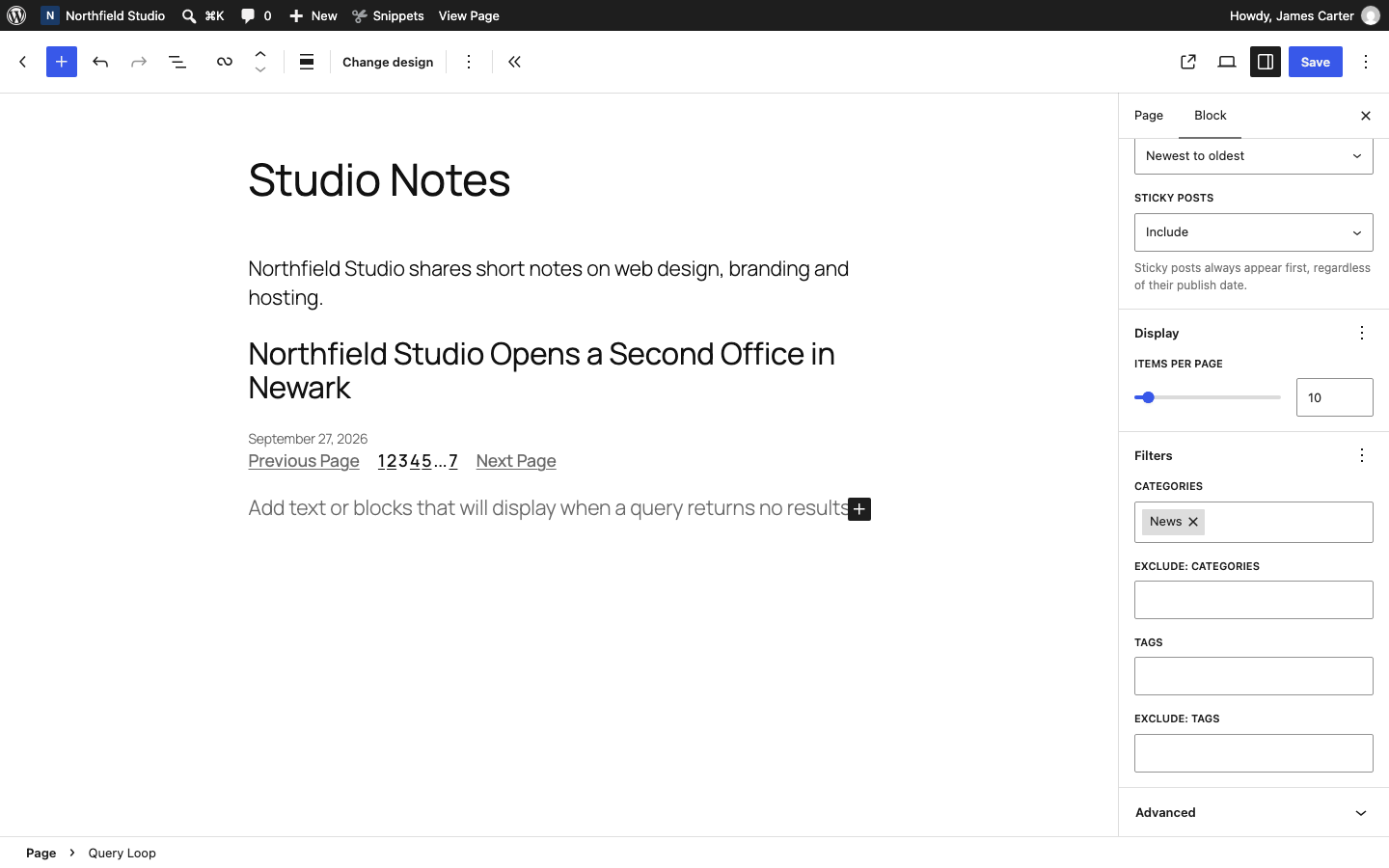Go back using the editor back arrow
Viewport: 1389px width, 868px height.
[23, 62]
